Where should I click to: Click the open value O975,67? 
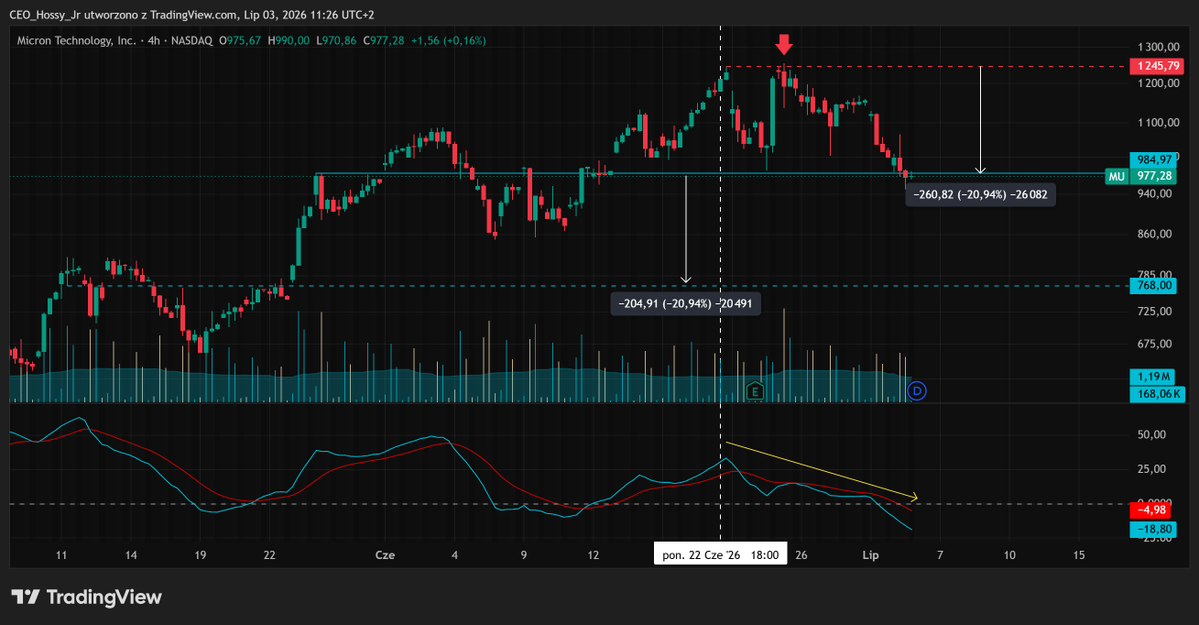240,41
